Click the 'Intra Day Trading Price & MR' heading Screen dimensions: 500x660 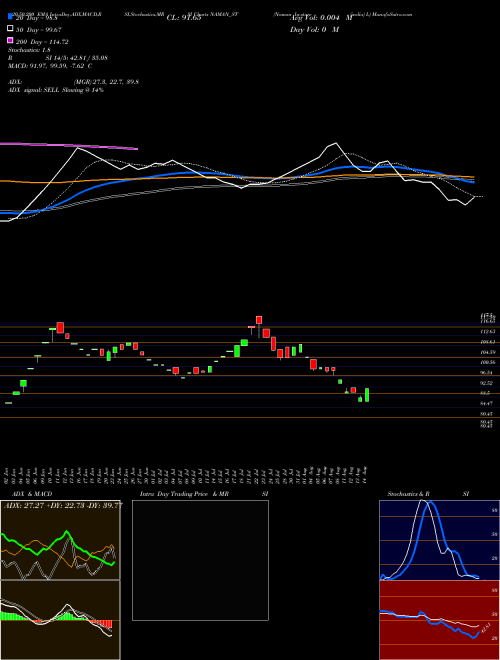pos(184,494)
